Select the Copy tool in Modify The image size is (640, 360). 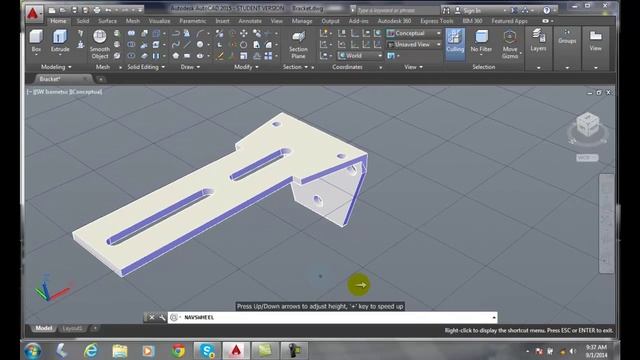(257, 33)
